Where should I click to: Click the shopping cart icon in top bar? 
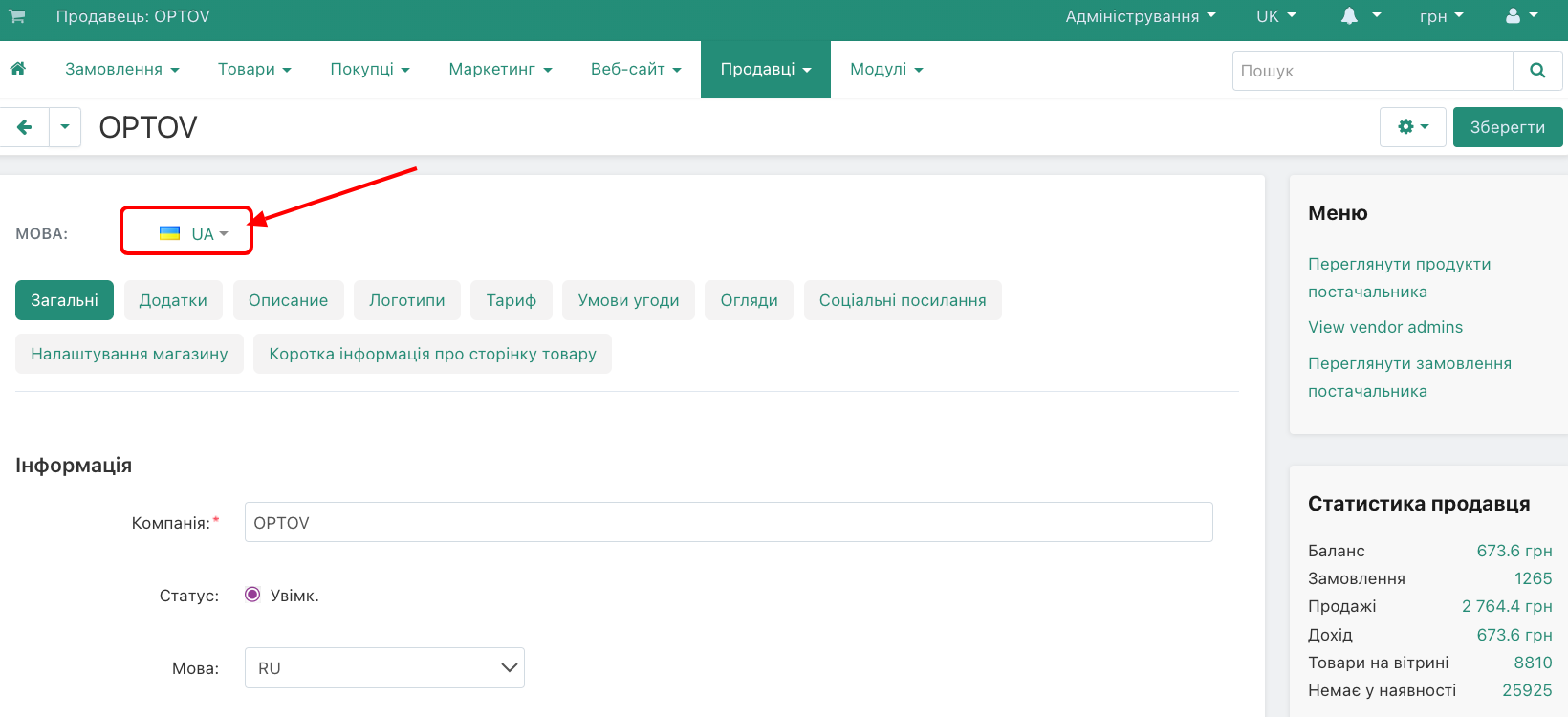tap(17, 16)
